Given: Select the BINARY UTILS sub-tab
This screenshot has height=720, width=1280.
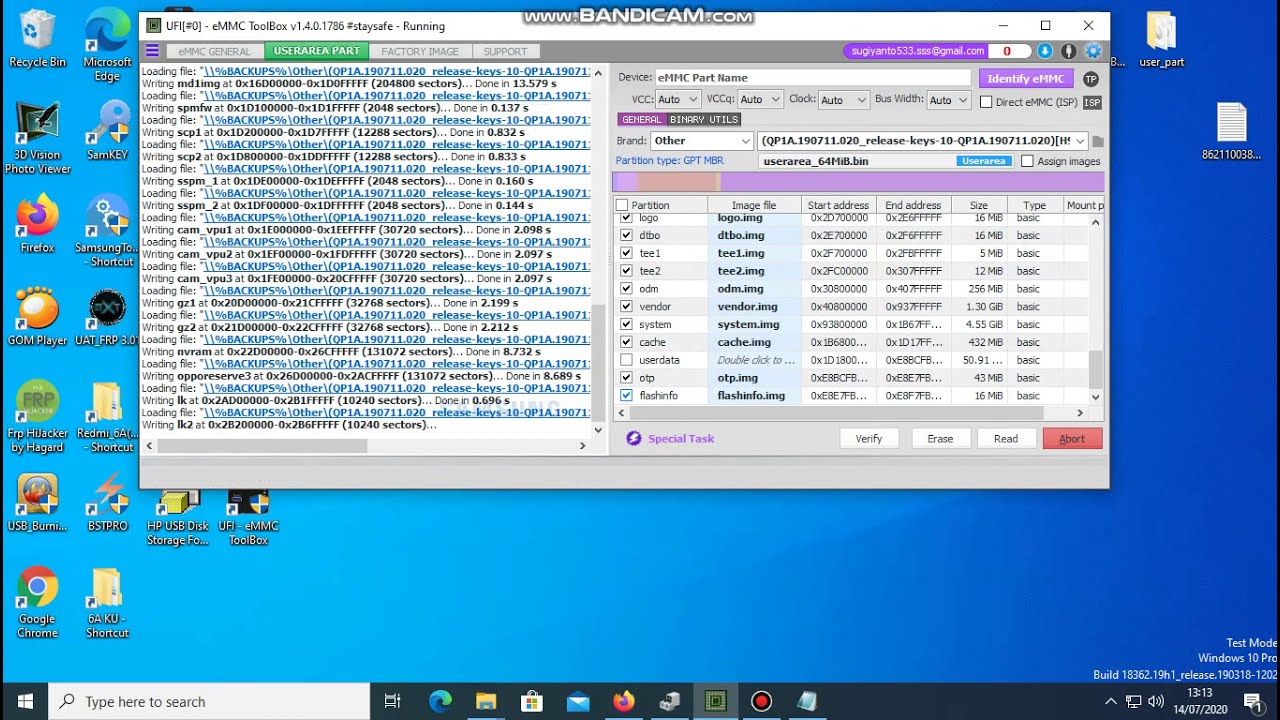Looking at the screenshot, I should pos(704,120).
